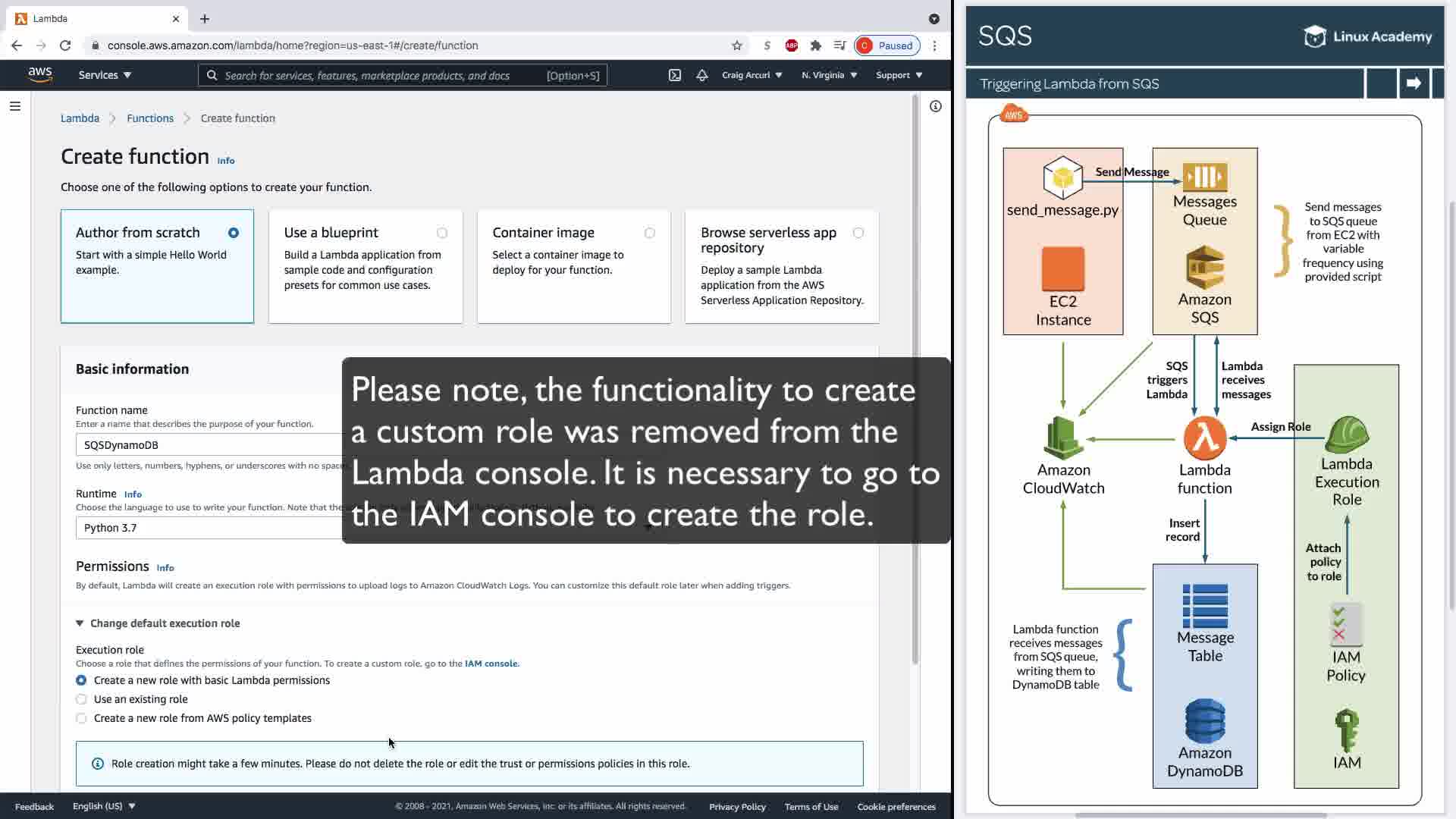Select Container image option
This screenshot has height=819, width=1456.
click(x=649, y=233)
